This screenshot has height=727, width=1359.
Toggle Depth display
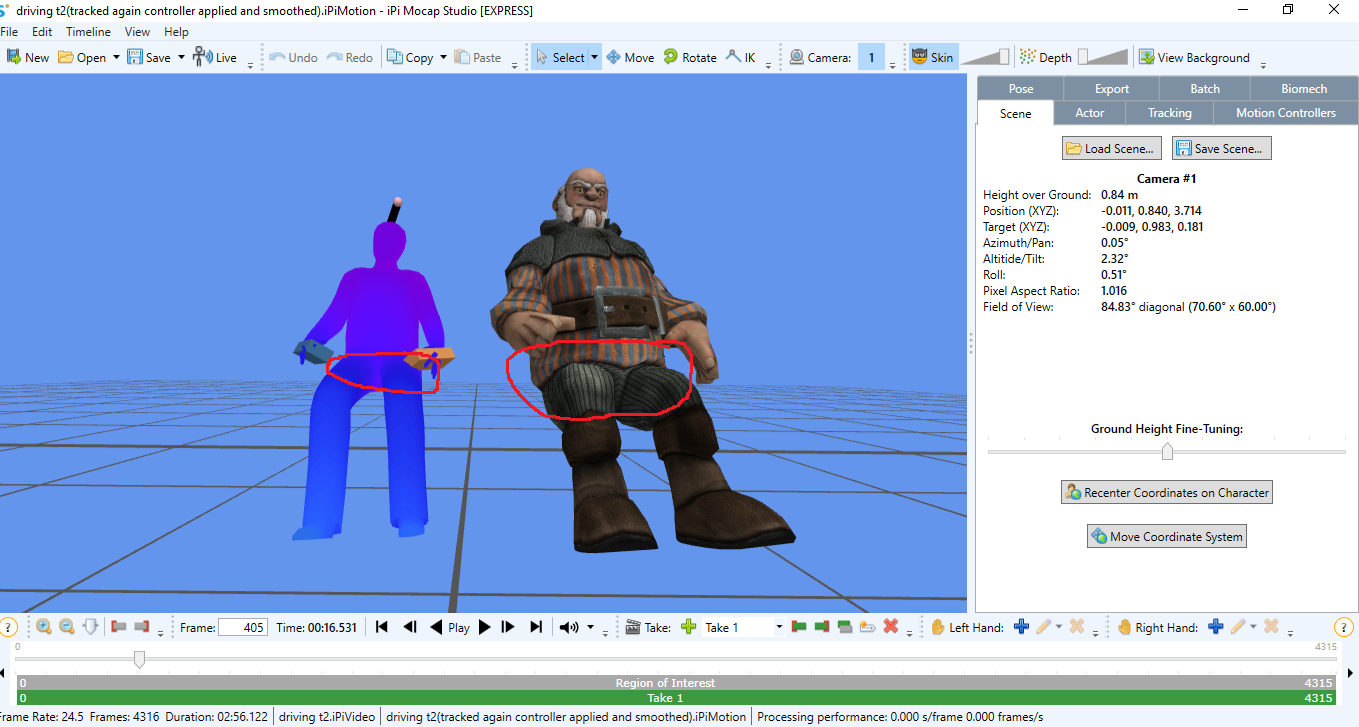click(x=1045, y=57)
